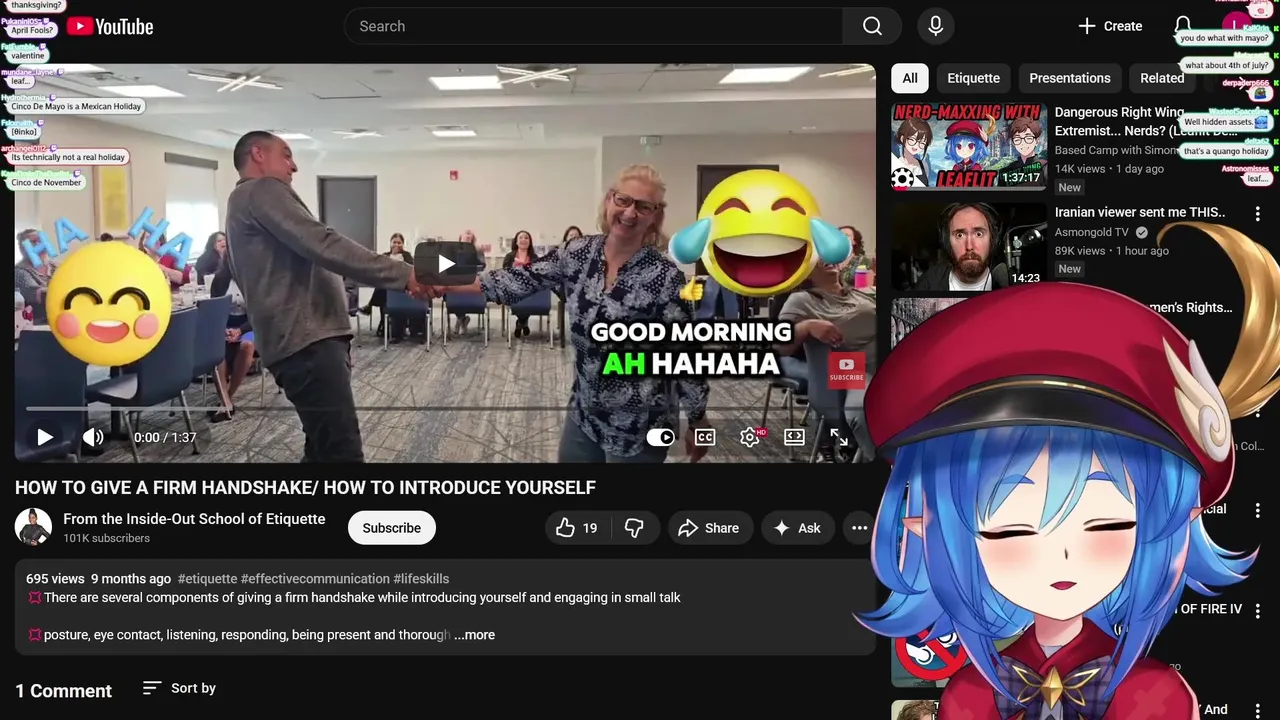The width and height of the screenshot is (1280, 720).
Task: Open the player settings gear
Action: [750, 437]
